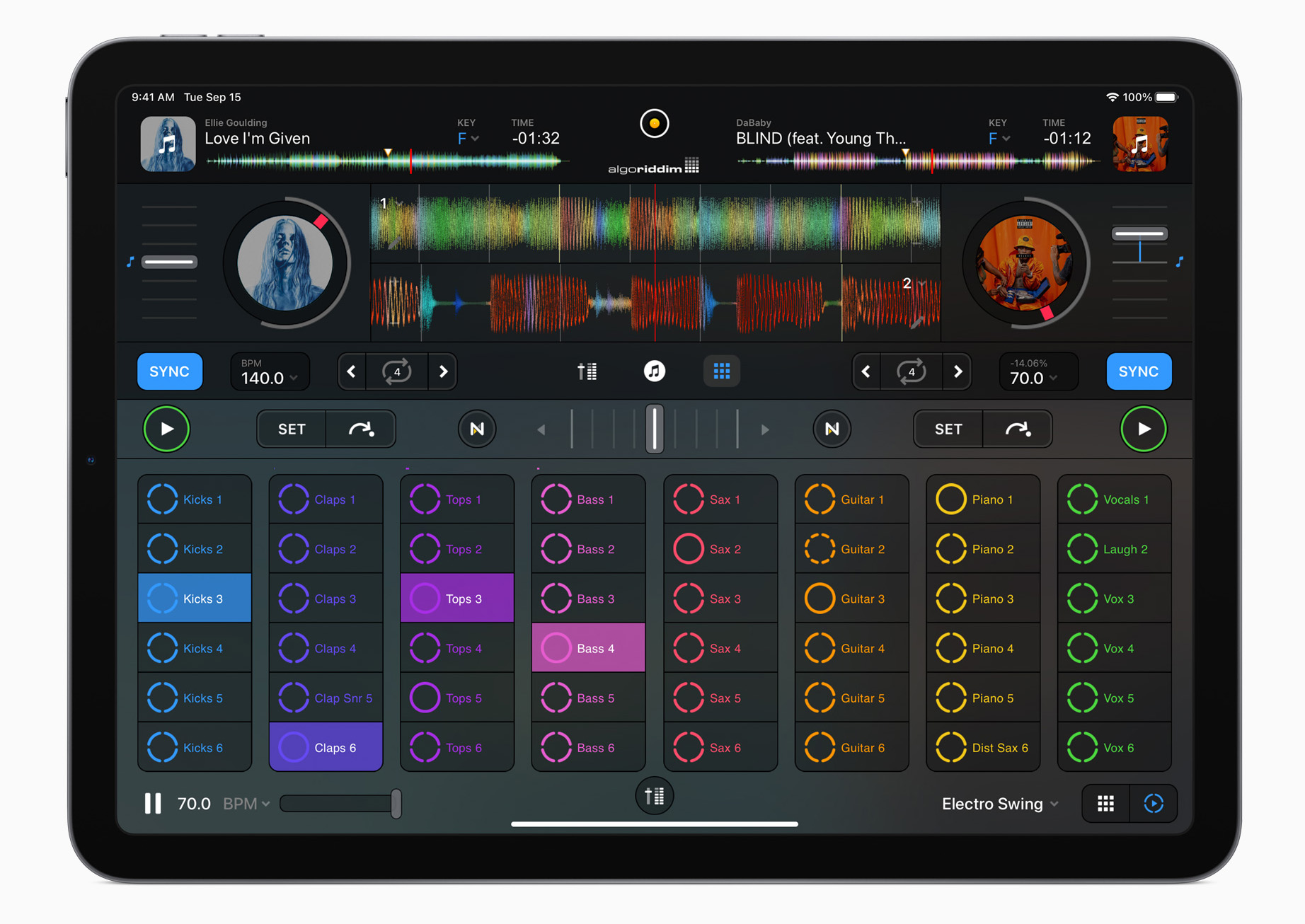
Task: Toggle right deck SYNC button
Action: [1138, 371]
